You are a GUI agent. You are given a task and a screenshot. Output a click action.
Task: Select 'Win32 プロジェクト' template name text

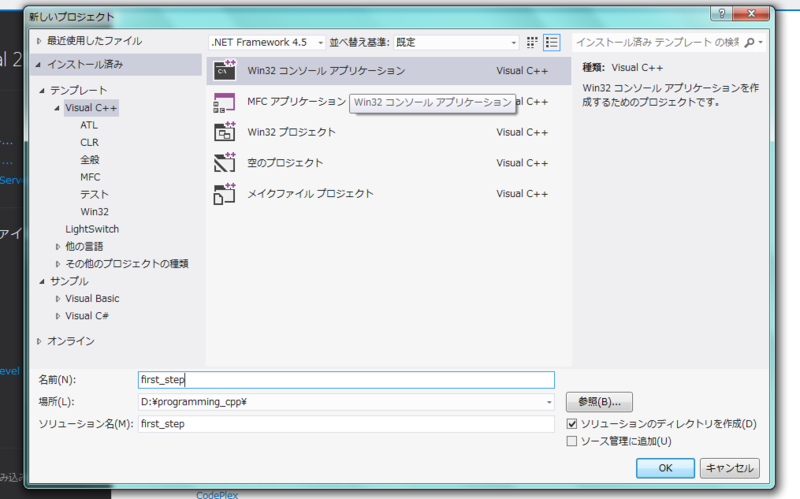pyautogui.click(x=291, y=133)
